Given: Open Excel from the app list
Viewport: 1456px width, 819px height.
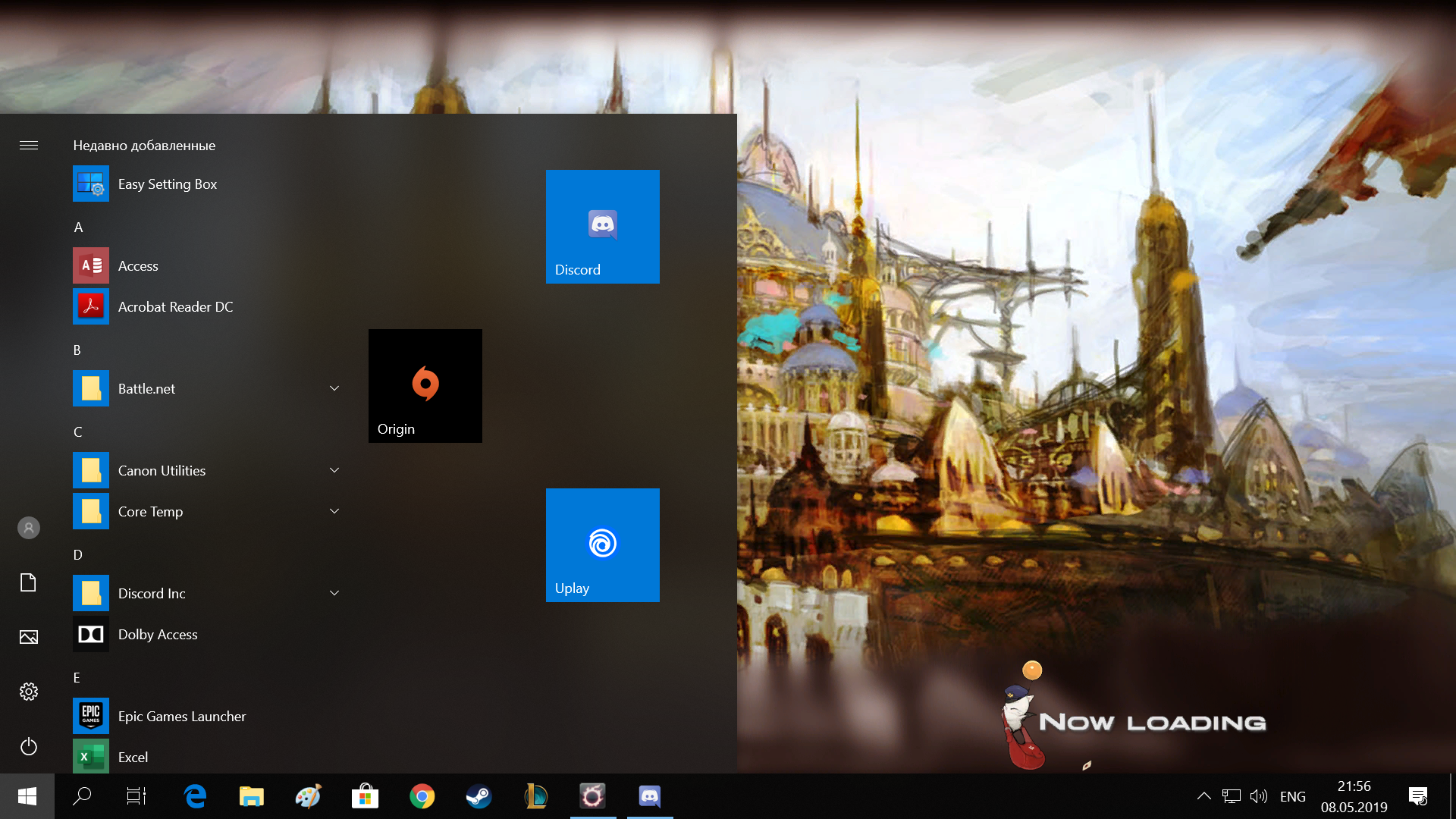Looking at the screenshot, I should [205, 756].
